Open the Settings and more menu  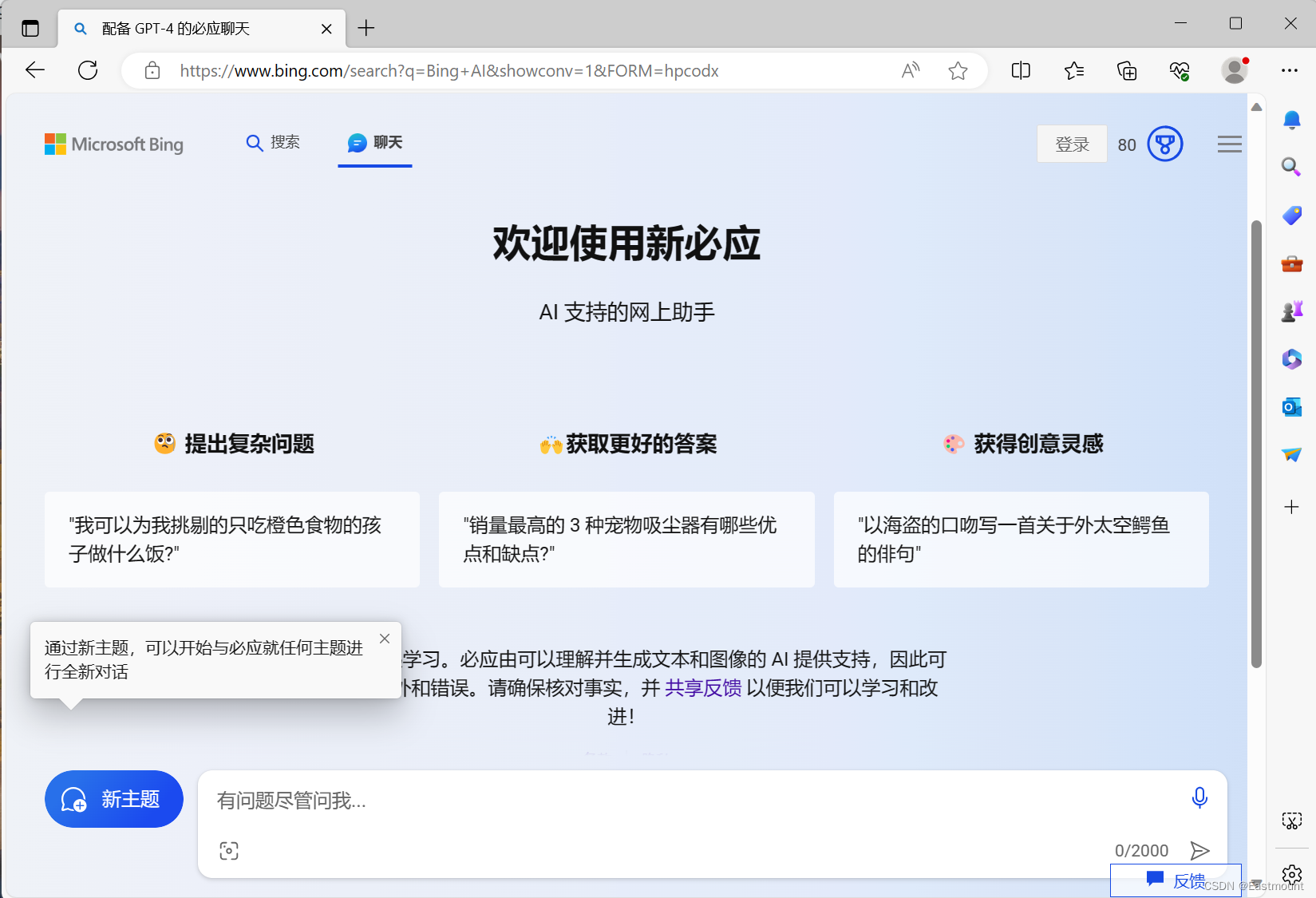[1290, 70]
